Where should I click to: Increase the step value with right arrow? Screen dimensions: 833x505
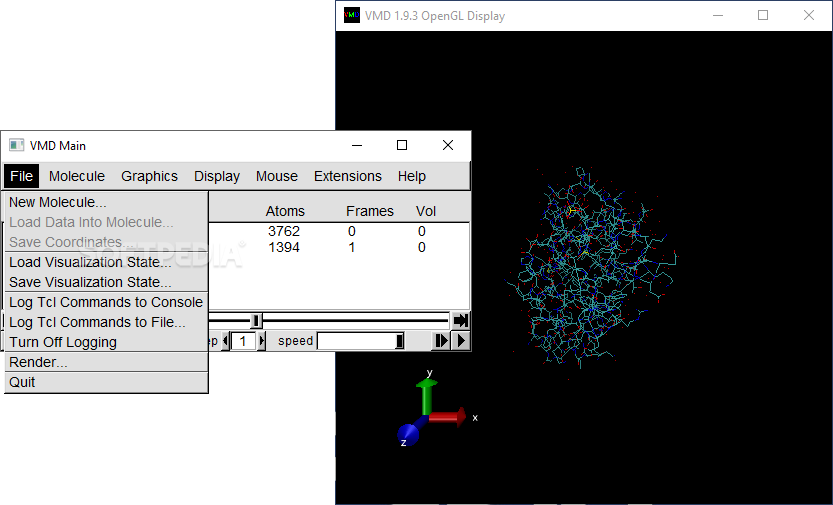point(261,341)
